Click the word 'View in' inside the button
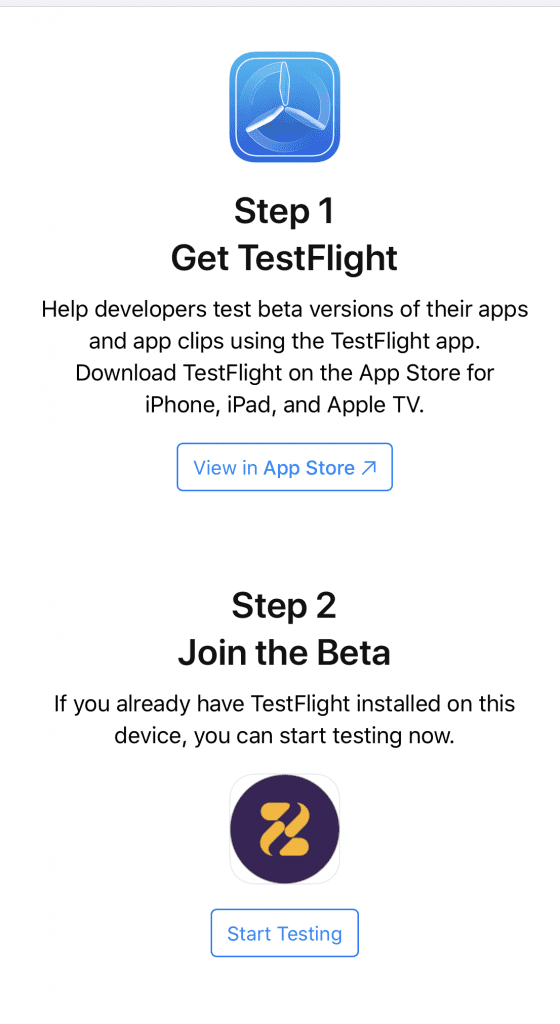Viewport: 560px width, 1024px height. point(225,468)
